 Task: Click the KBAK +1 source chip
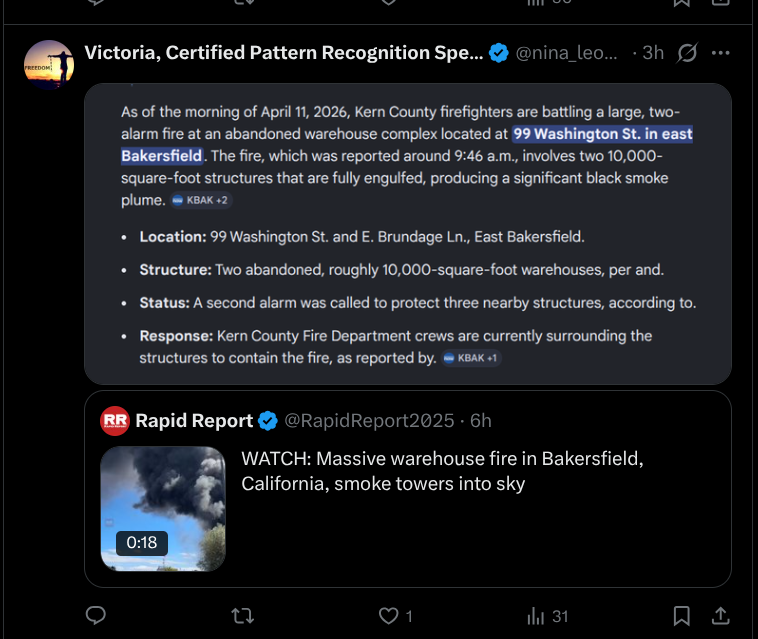point(471,358)
